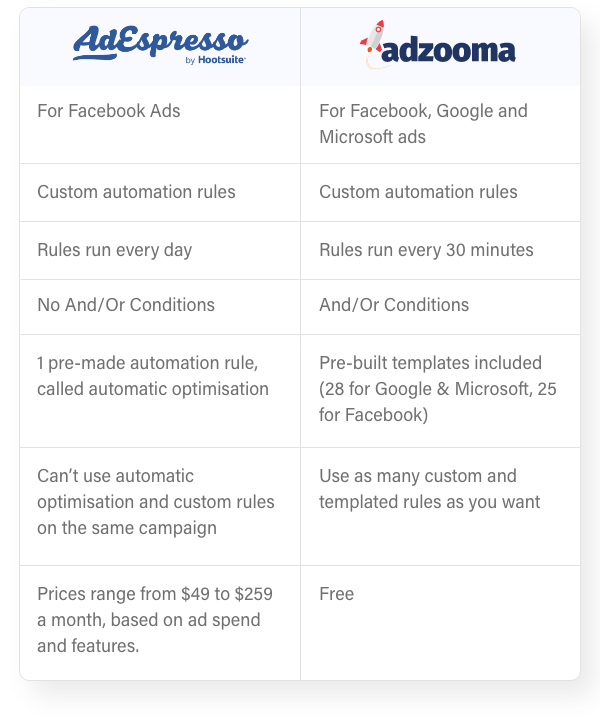Click 'Can't use automatic optimisation' cell
The image size is (600, 723).
160,506
